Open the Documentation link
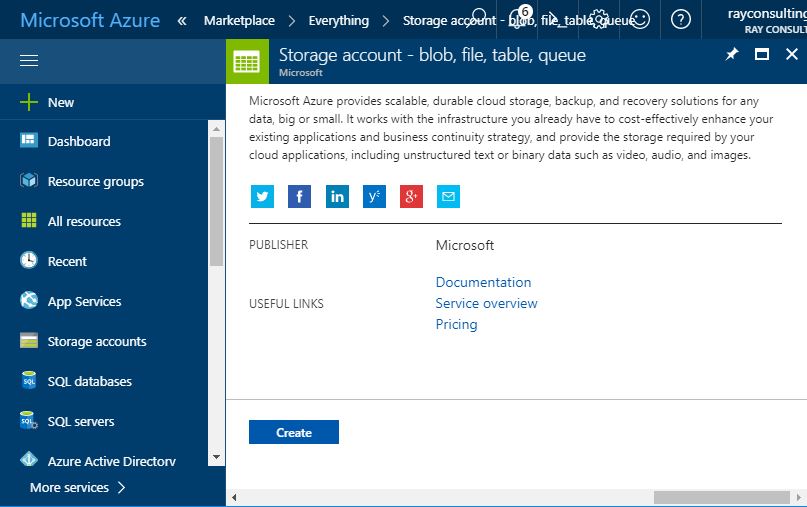The height and width of the screenshot is (507, 807). [483, 282]
